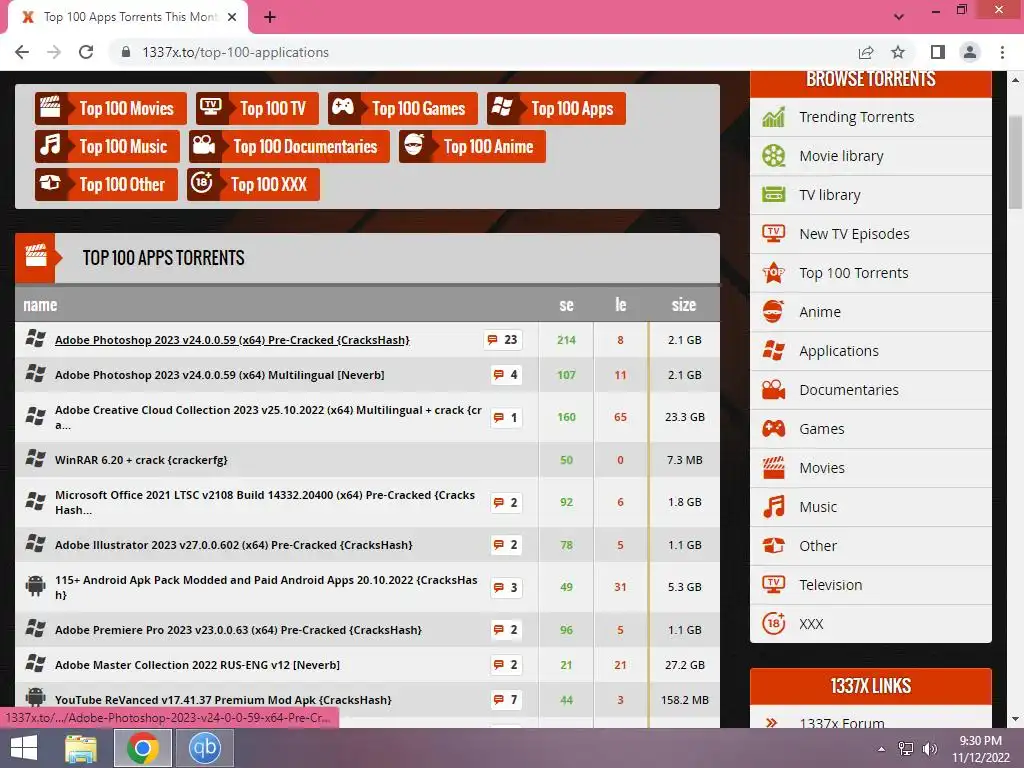Open qBittorrent from the taskbar

[205, 748]
